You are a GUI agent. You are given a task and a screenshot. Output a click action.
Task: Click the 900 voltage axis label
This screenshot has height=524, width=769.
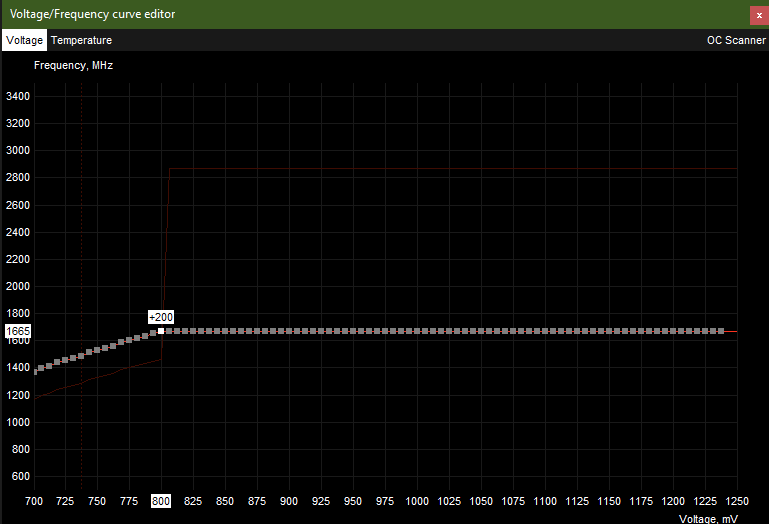click(x=289, y=501)
